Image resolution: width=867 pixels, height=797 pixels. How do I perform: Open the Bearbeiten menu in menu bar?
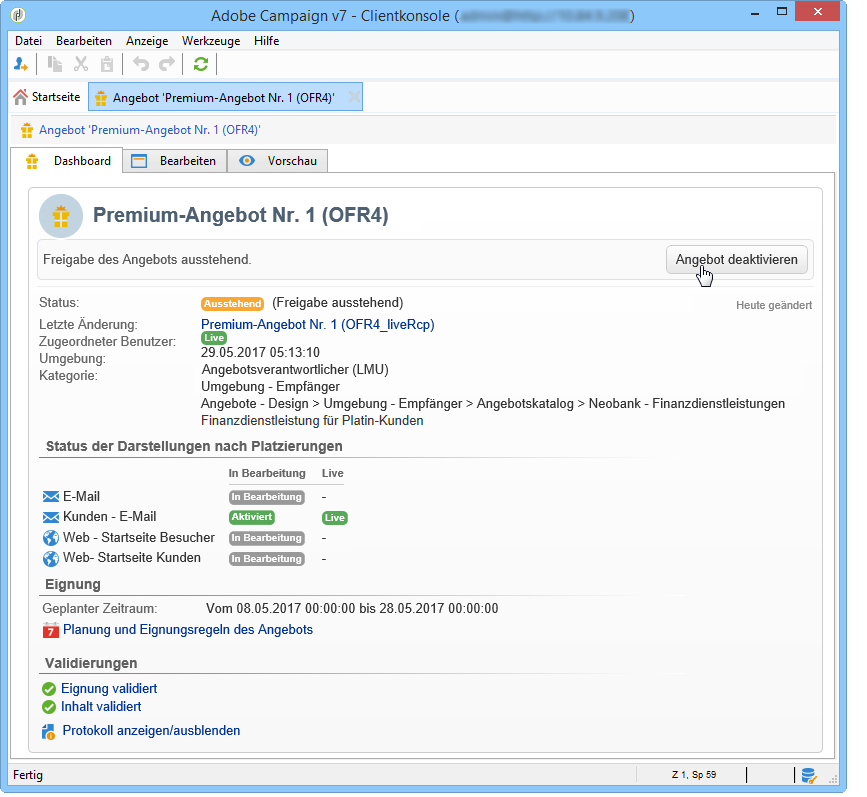(83, 41)
